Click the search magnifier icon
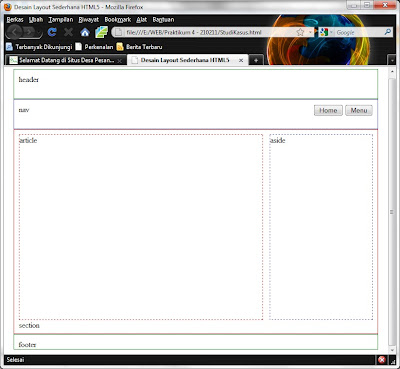The image size is (400, 369). click(x=388, y=32)
